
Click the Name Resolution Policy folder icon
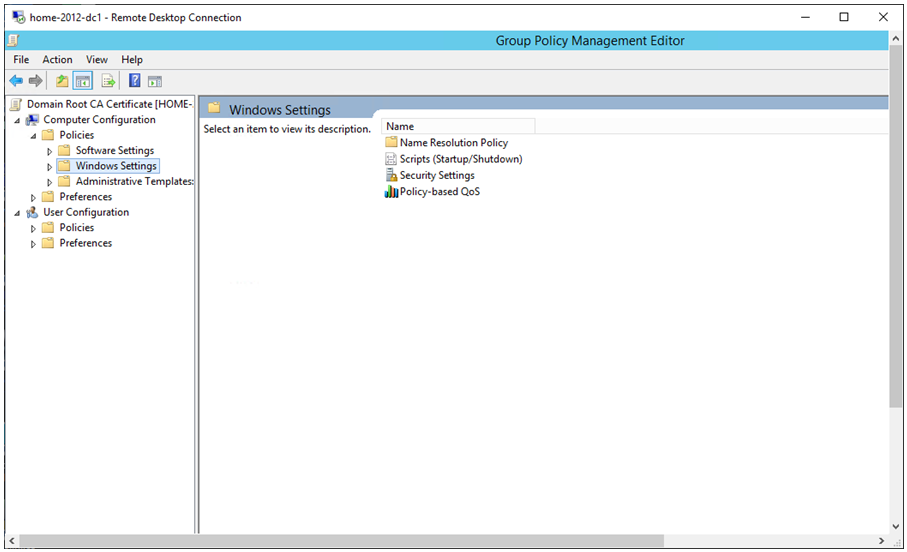pyautogui.click(x=391, y=142)
